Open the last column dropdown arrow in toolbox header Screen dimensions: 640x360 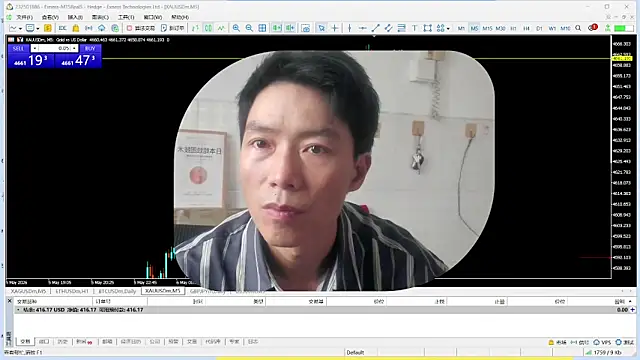631,301
